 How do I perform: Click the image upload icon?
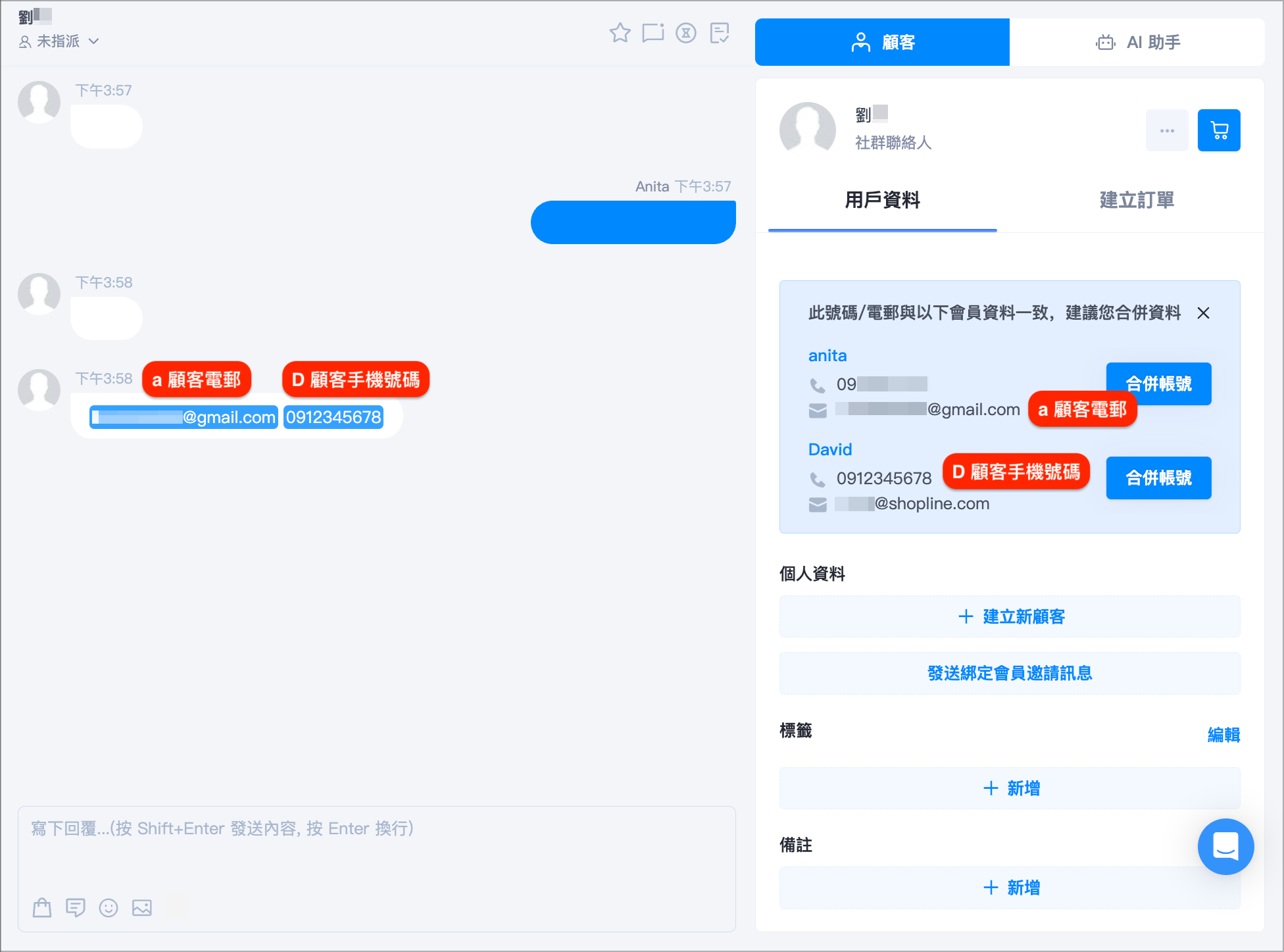coord(142,908)
